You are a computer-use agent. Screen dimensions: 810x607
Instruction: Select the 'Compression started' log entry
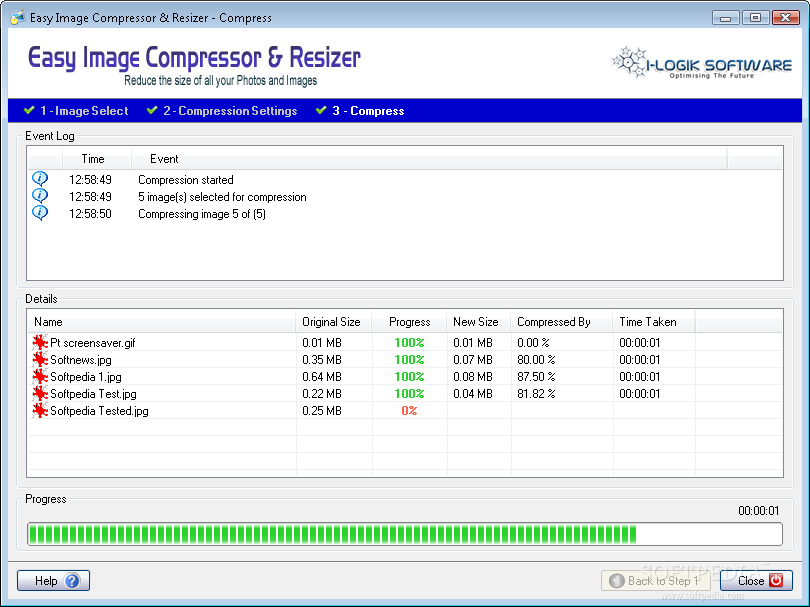point(185,180)
